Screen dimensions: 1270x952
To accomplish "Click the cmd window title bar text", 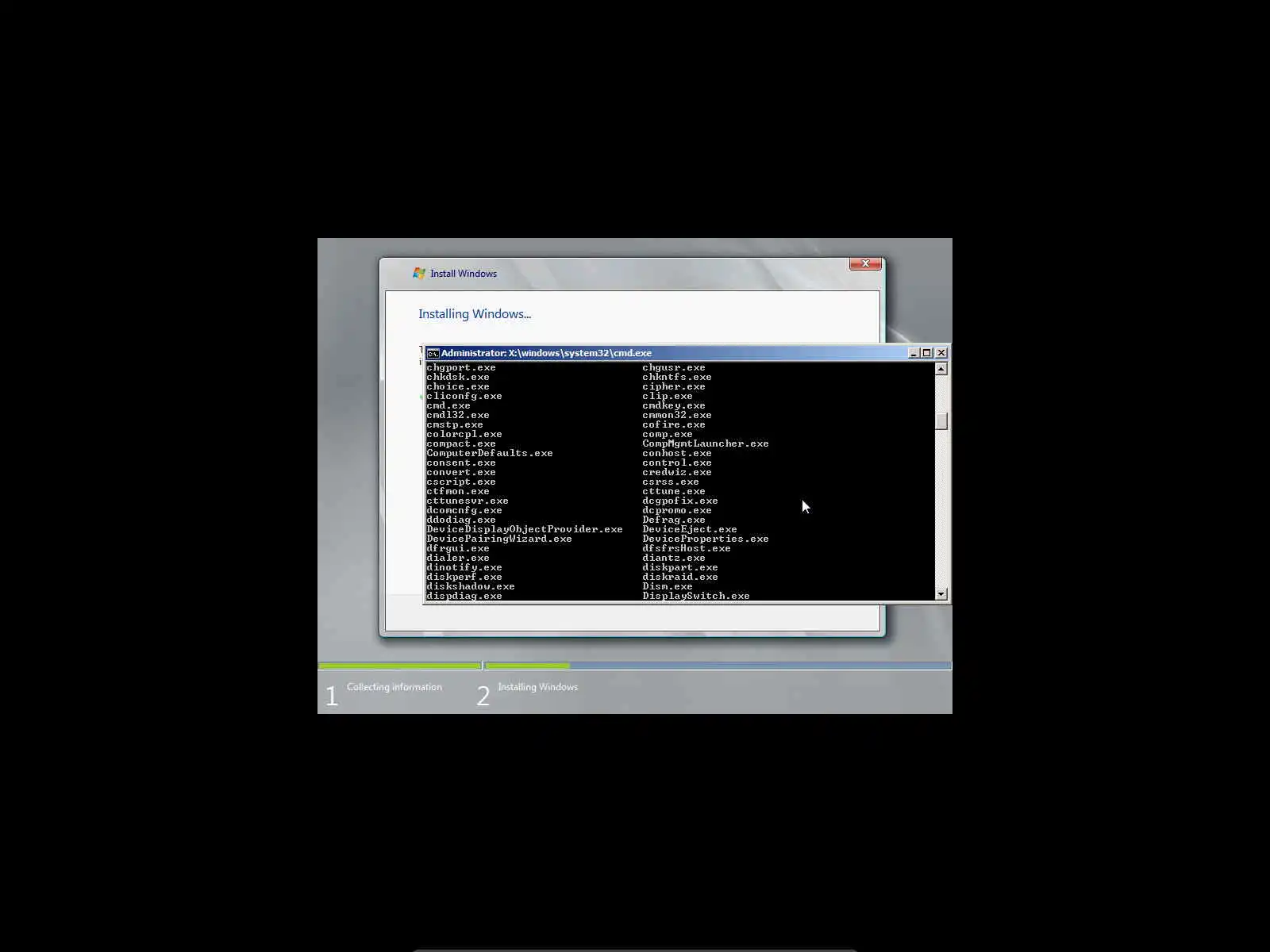I will tap(546, 353).
